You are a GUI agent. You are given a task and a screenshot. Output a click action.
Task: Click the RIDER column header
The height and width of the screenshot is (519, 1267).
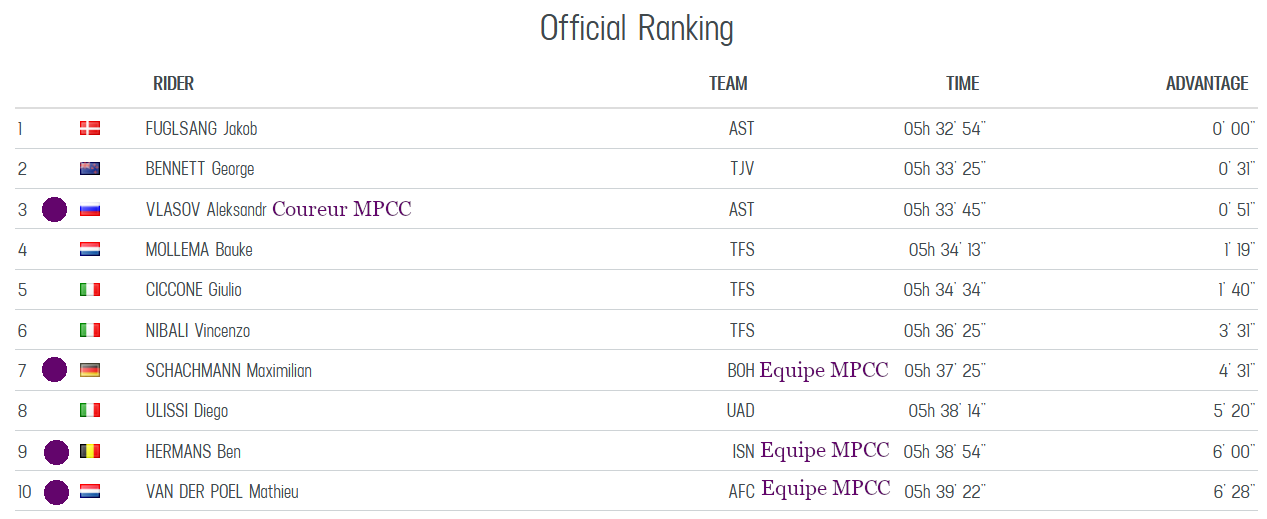(173, 84)
